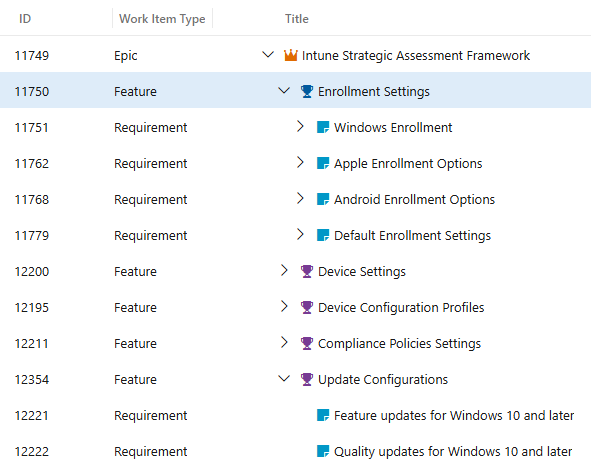Open Feature updates for Windows 10 and later
The height and width of the screenshot is (468, 591).
(454, 415)
